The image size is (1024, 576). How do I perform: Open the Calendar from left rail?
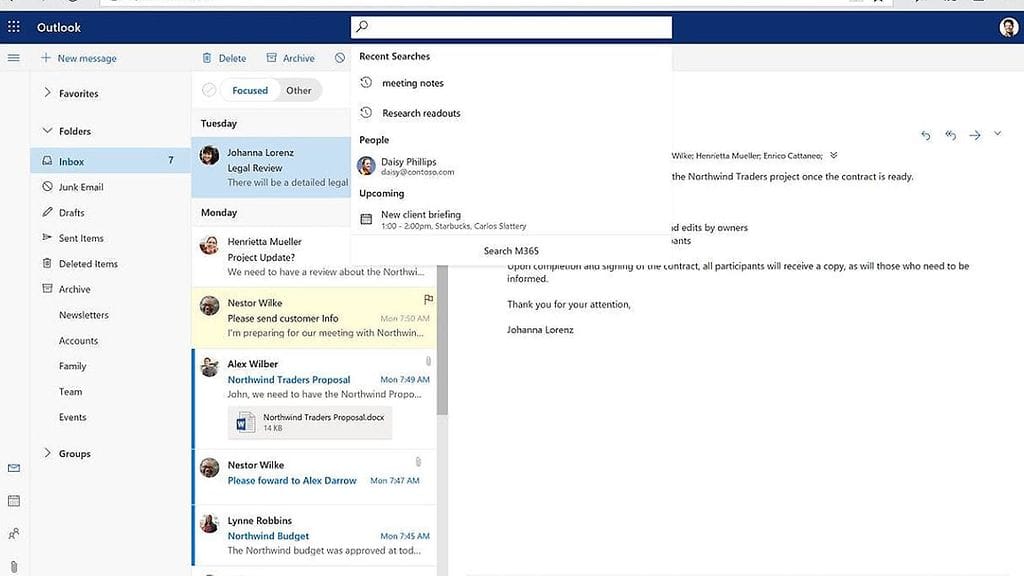[13, 500]
